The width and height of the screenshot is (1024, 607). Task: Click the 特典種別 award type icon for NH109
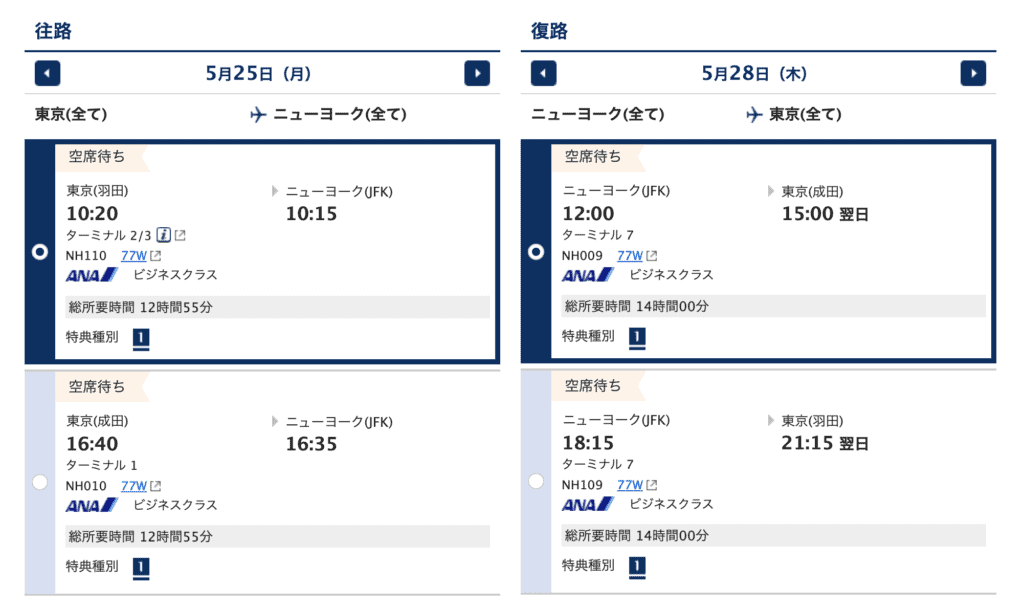(637, 566)
